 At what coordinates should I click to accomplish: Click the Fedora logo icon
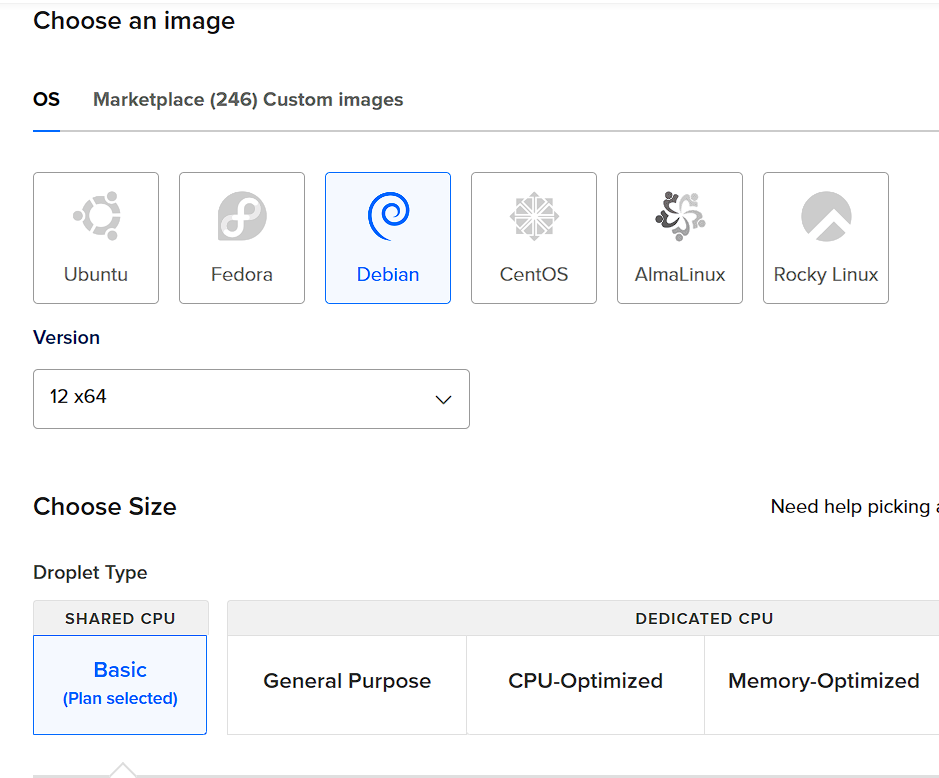242,216
